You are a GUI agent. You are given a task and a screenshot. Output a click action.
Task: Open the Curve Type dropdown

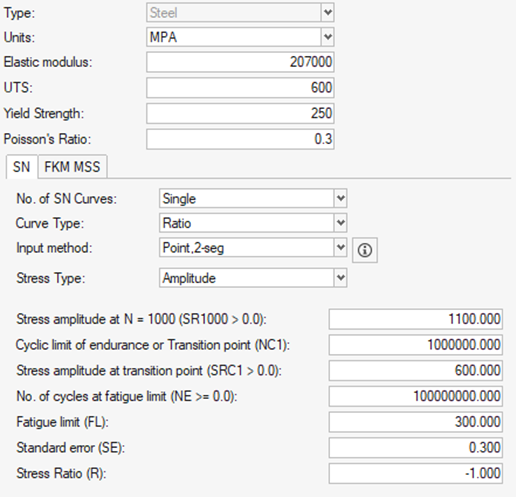pos(253,223)
